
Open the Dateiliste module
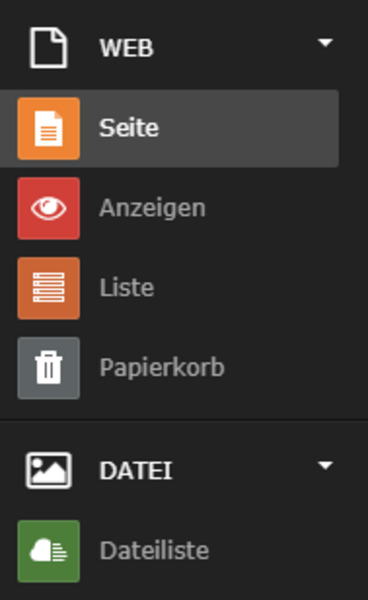155,550
